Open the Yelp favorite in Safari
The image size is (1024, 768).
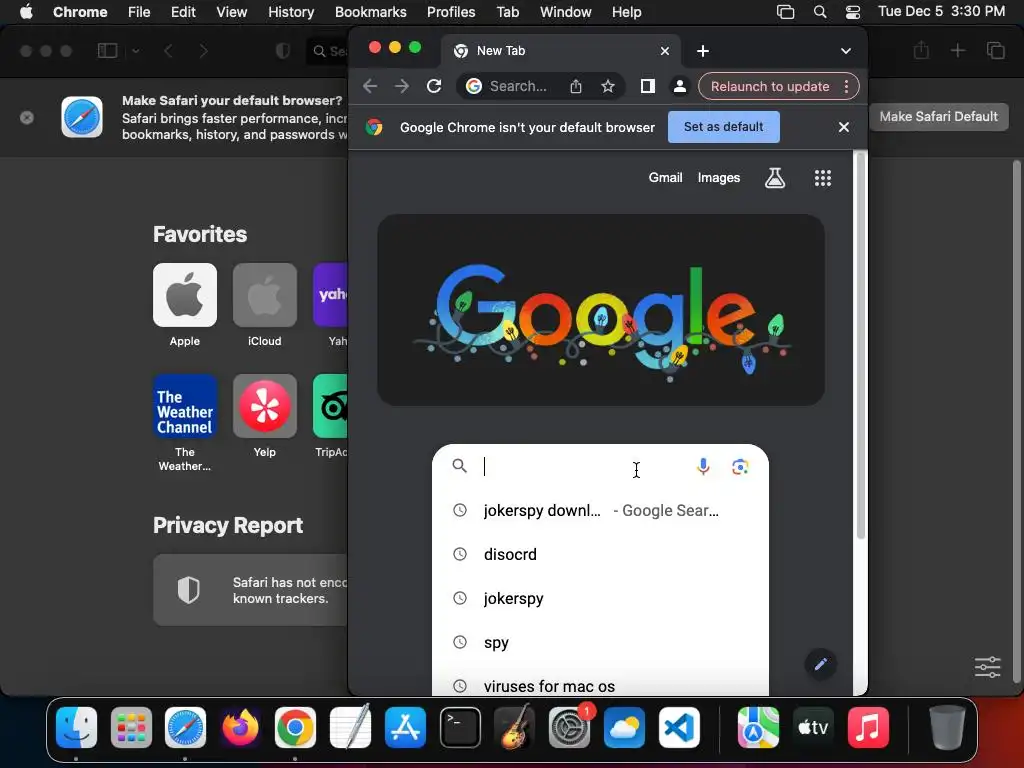264,406
